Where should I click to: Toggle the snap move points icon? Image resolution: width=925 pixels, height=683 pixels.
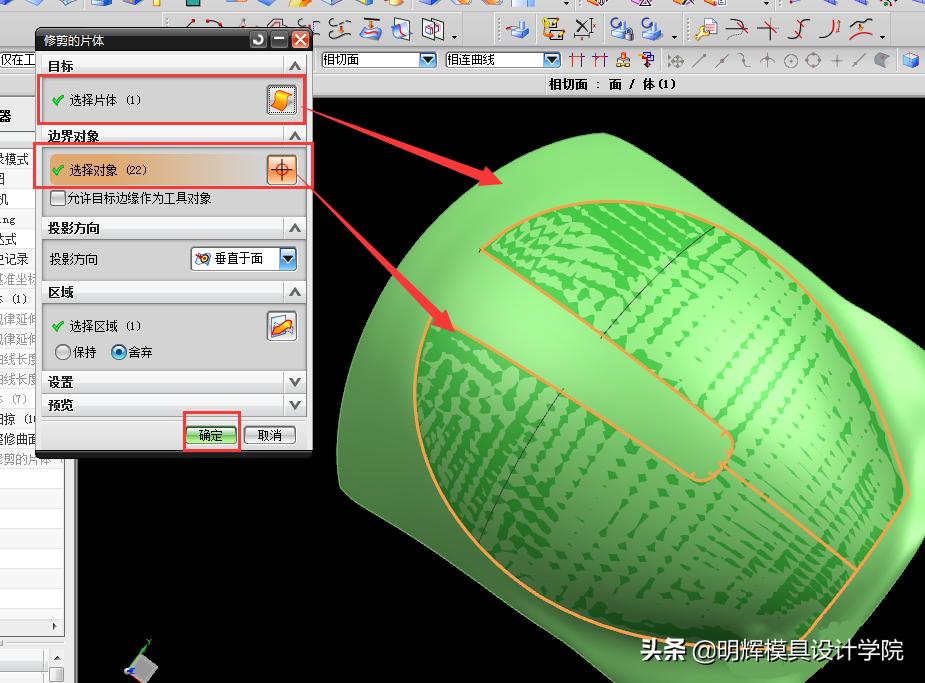click(675, 61)
